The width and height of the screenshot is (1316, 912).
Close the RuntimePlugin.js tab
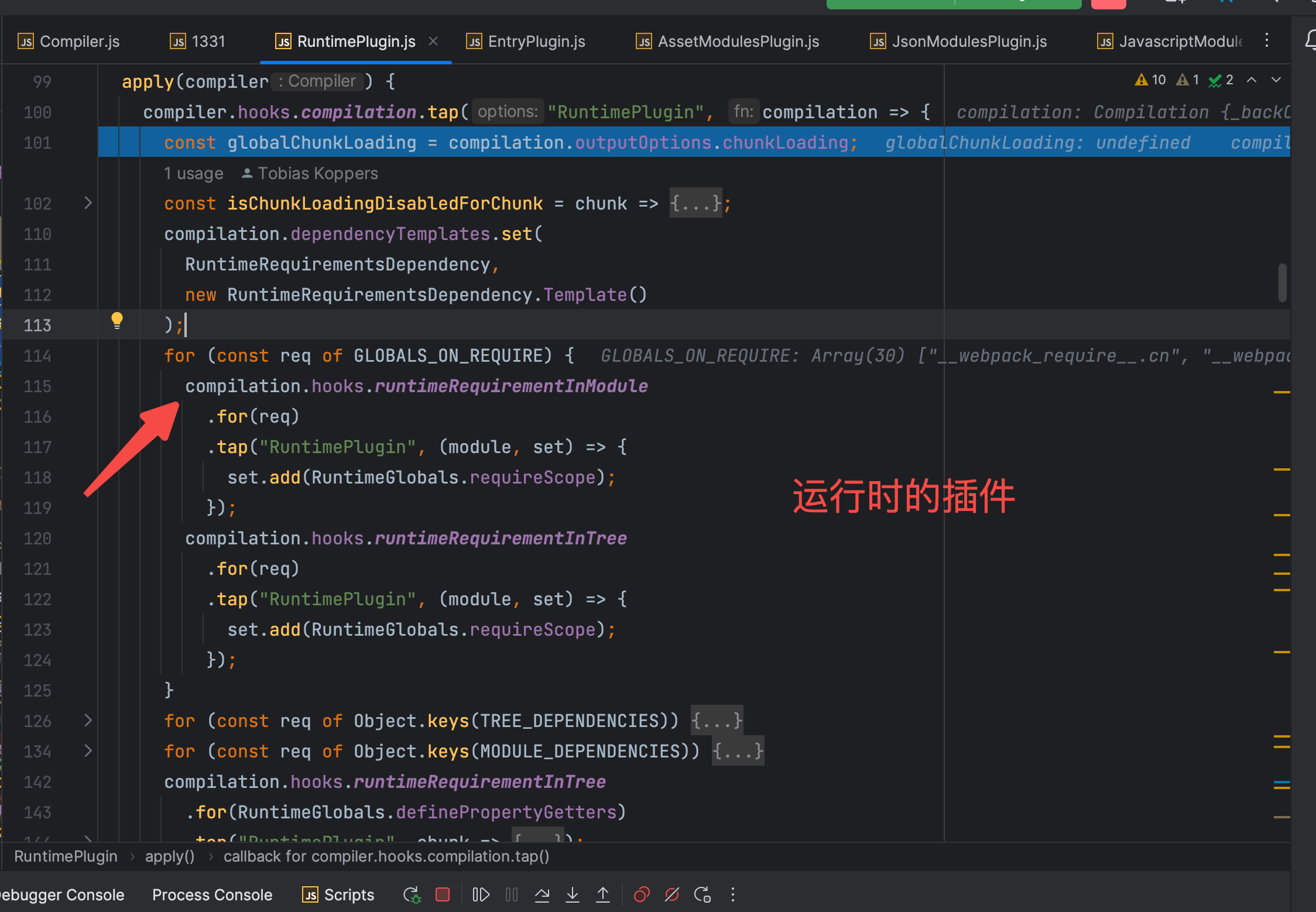[433, 41]
